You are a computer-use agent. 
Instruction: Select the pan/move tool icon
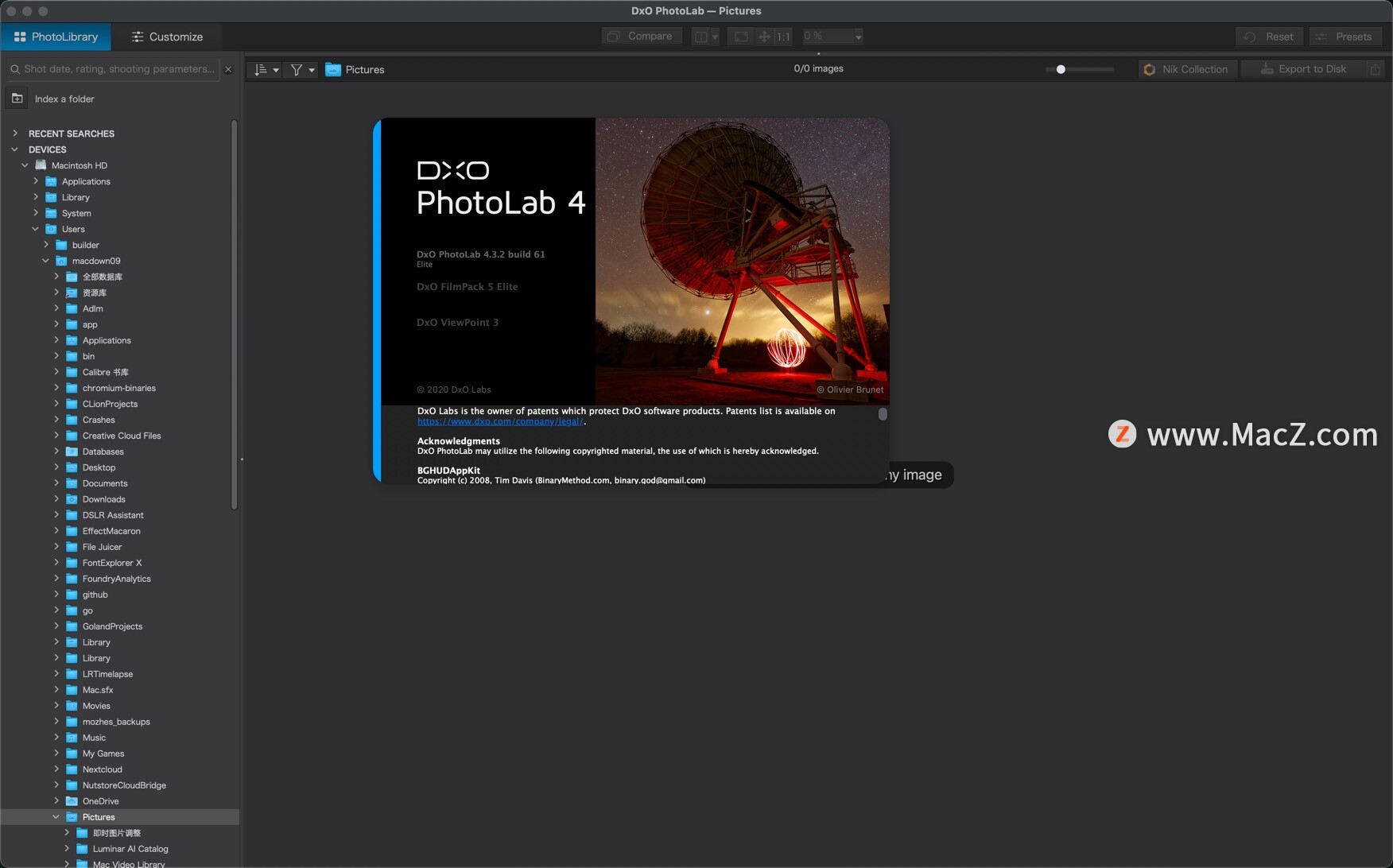763,37
